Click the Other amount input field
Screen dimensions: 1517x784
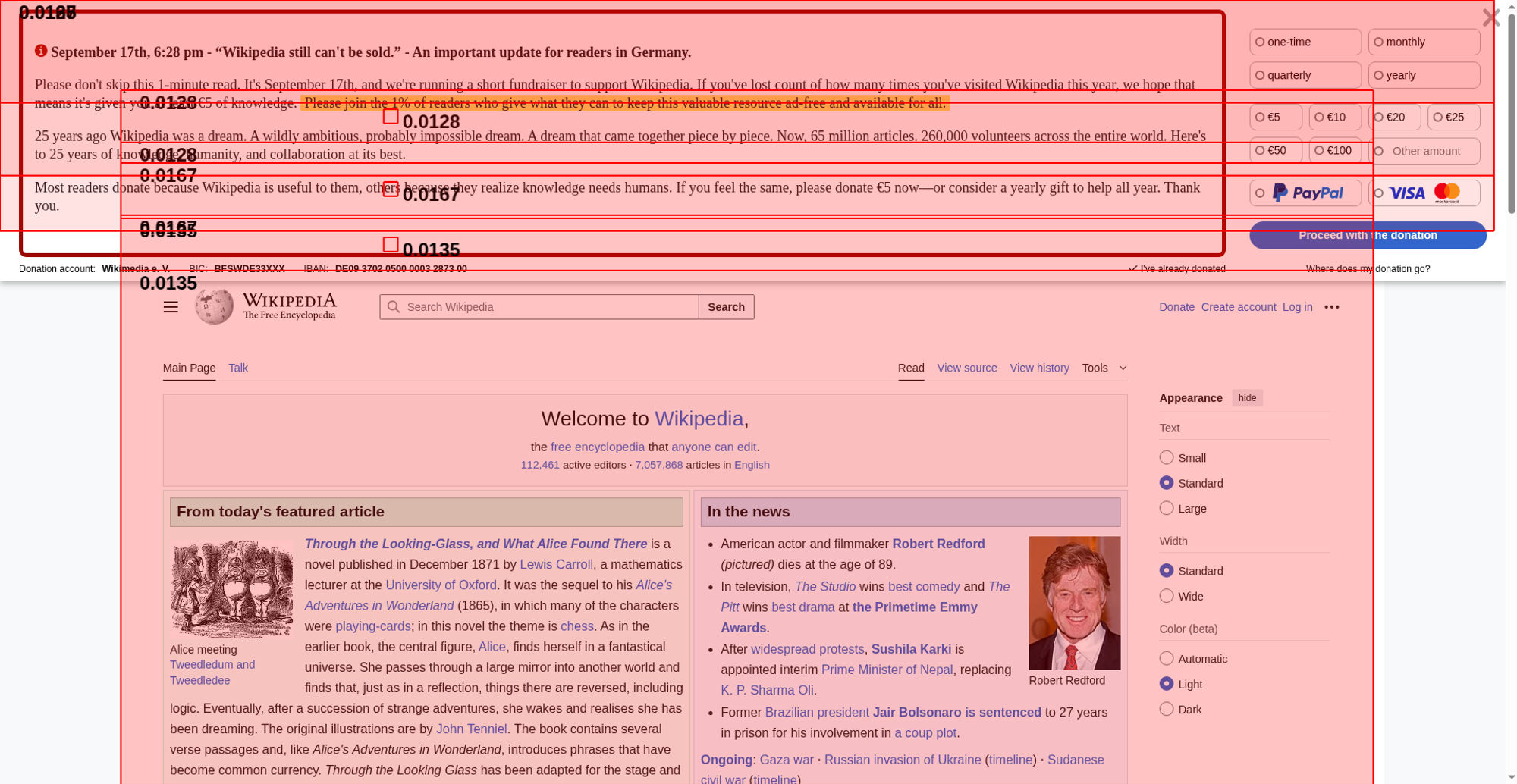point(1424,151)
